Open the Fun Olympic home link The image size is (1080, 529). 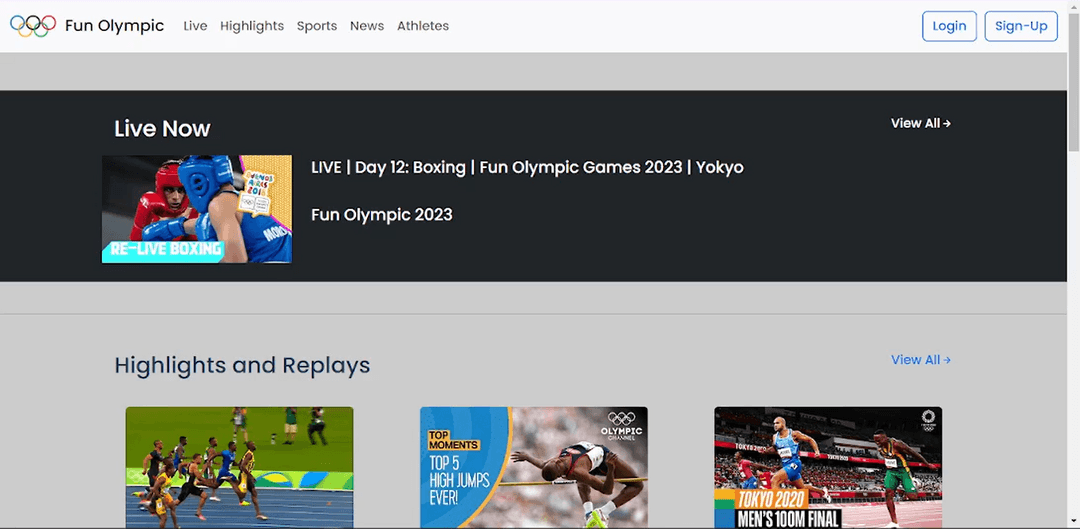point(114,26)
